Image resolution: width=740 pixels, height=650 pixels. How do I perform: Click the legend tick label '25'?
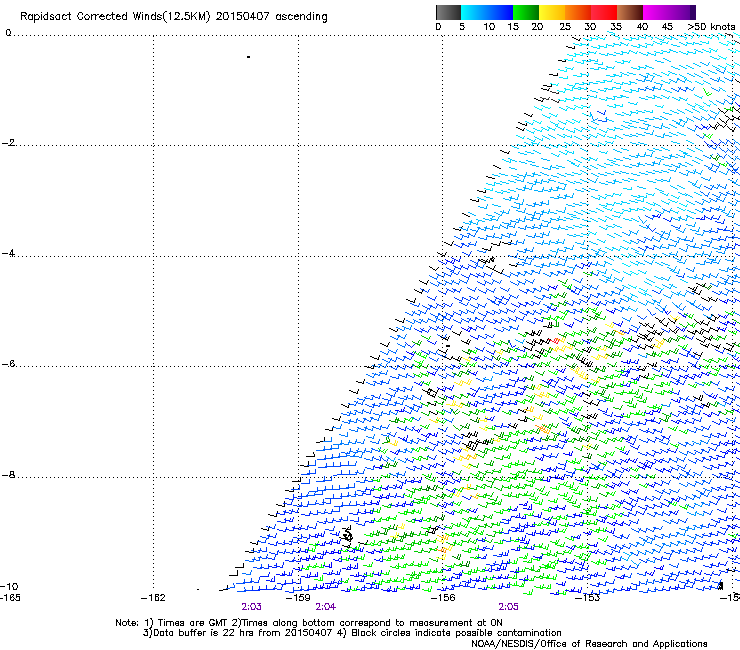[565, 27]
